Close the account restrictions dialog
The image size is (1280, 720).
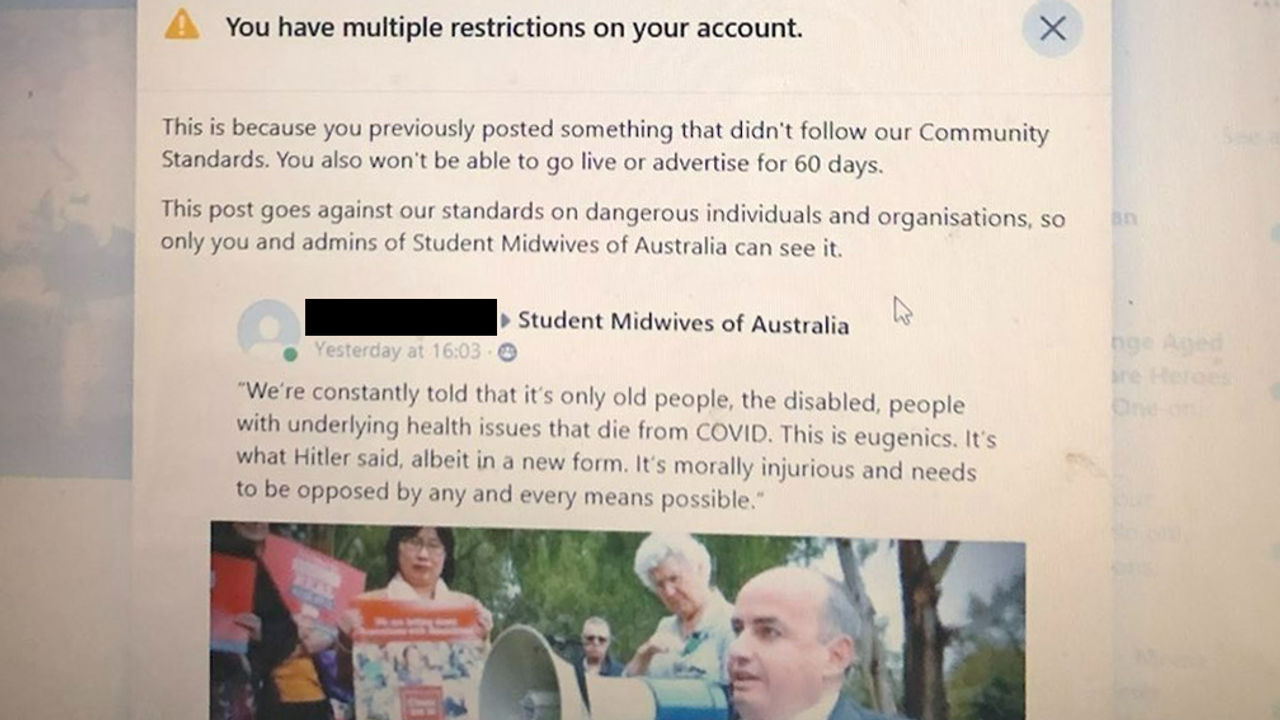pos(1052,28)
